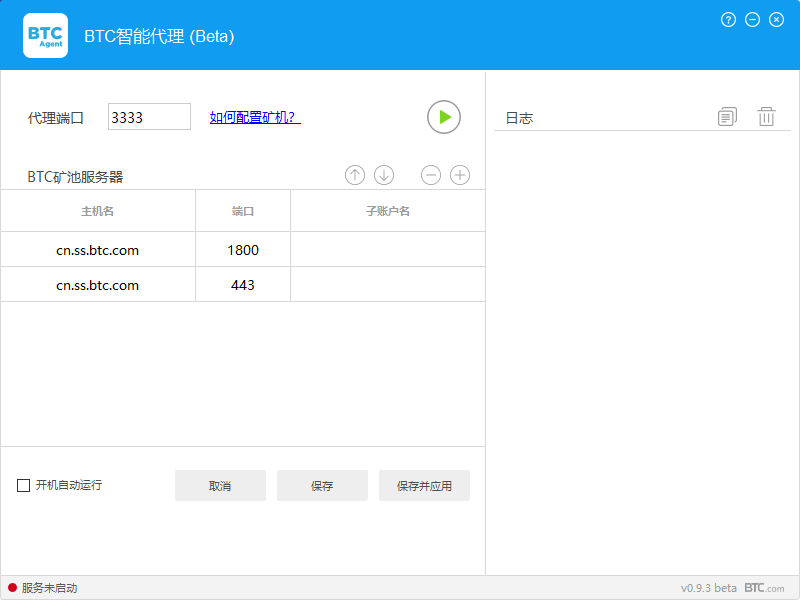
Task: Click the 保存 button
Action: click(x=322, y=485)
